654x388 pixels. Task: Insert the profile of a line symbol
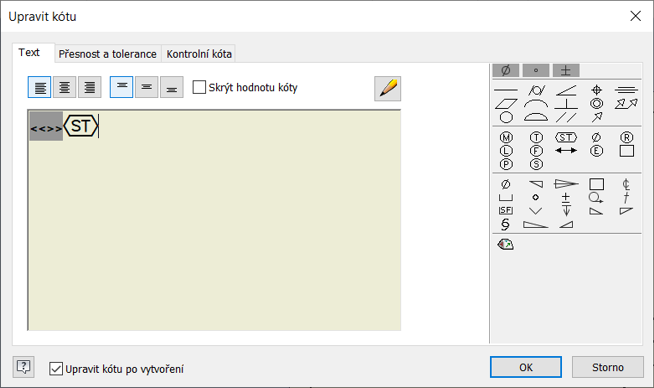[x=536, y=103]
